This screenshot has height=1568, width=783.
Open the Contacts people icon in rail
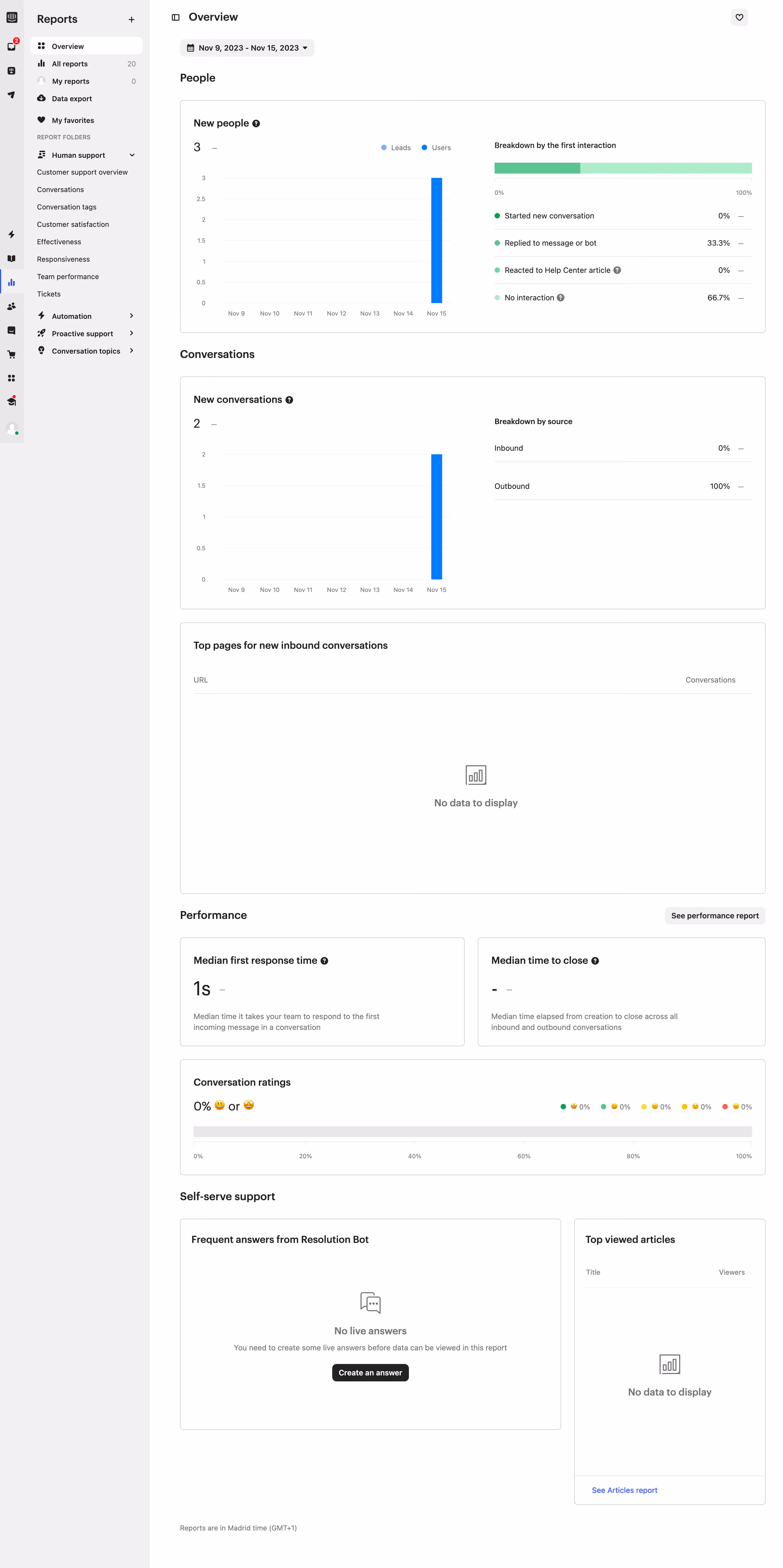tap(12, 306)
